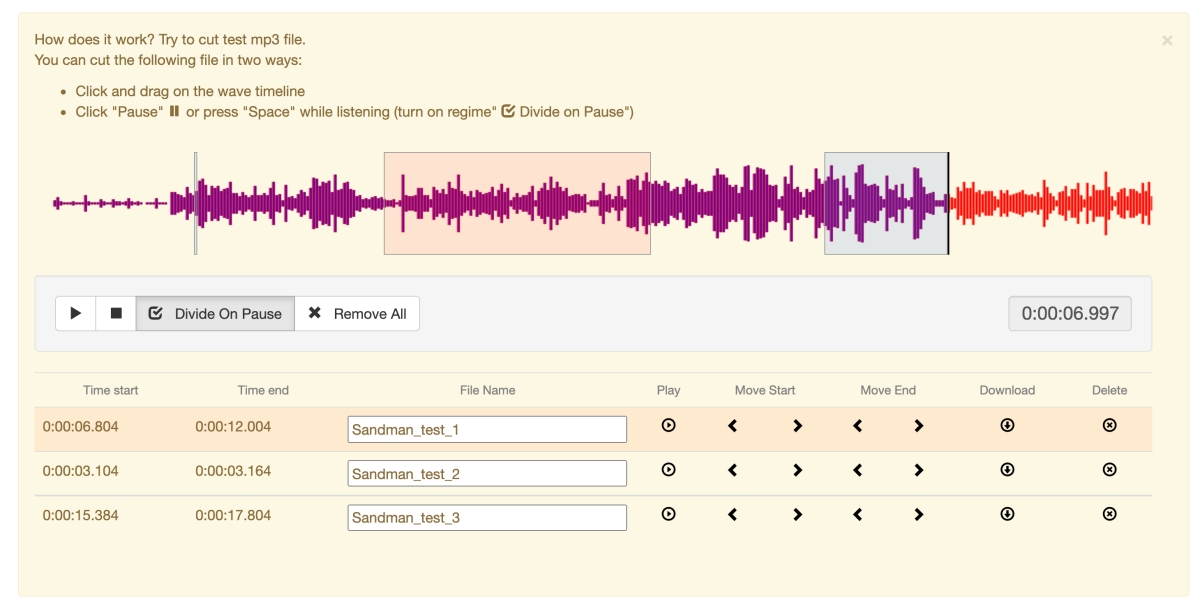Select the gray highlighted waveform region
The image size is (1200, 604).
coord(885,203)
